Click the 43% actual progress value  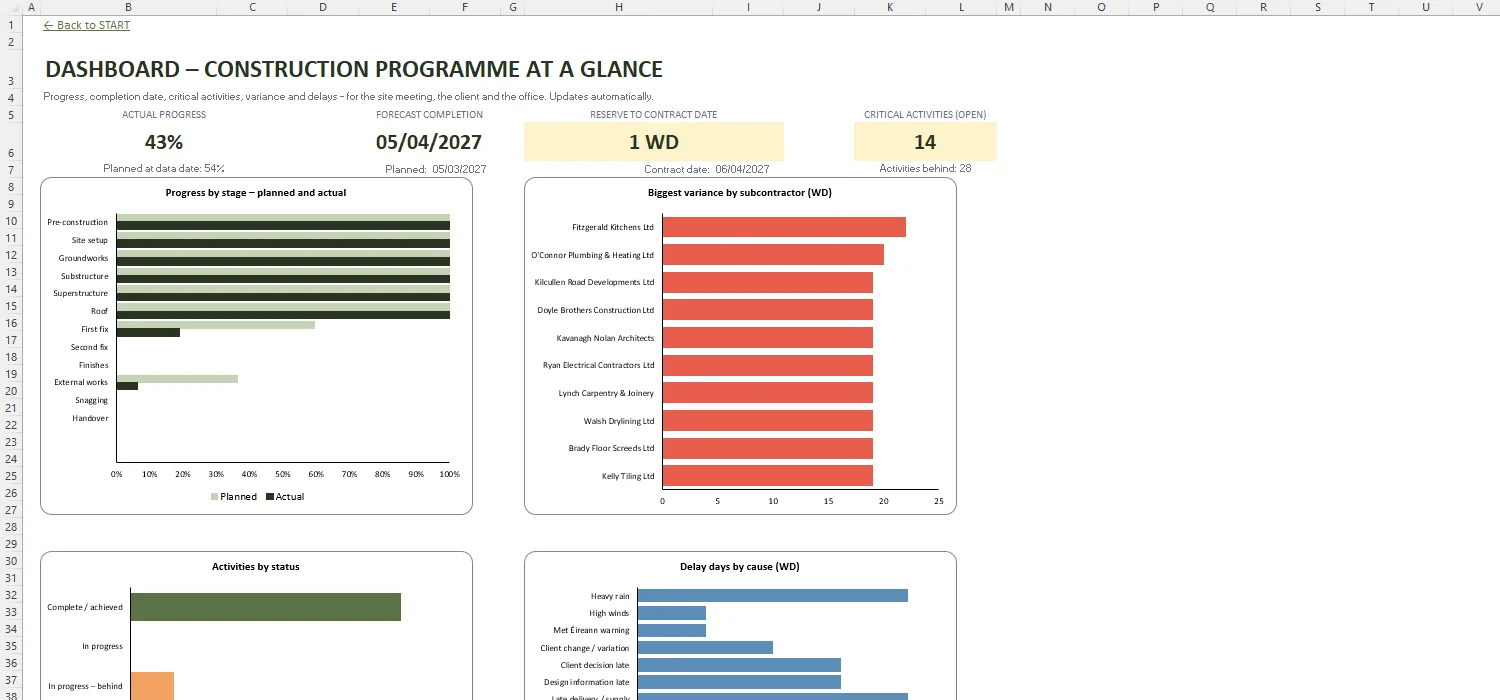pos(164,142)
